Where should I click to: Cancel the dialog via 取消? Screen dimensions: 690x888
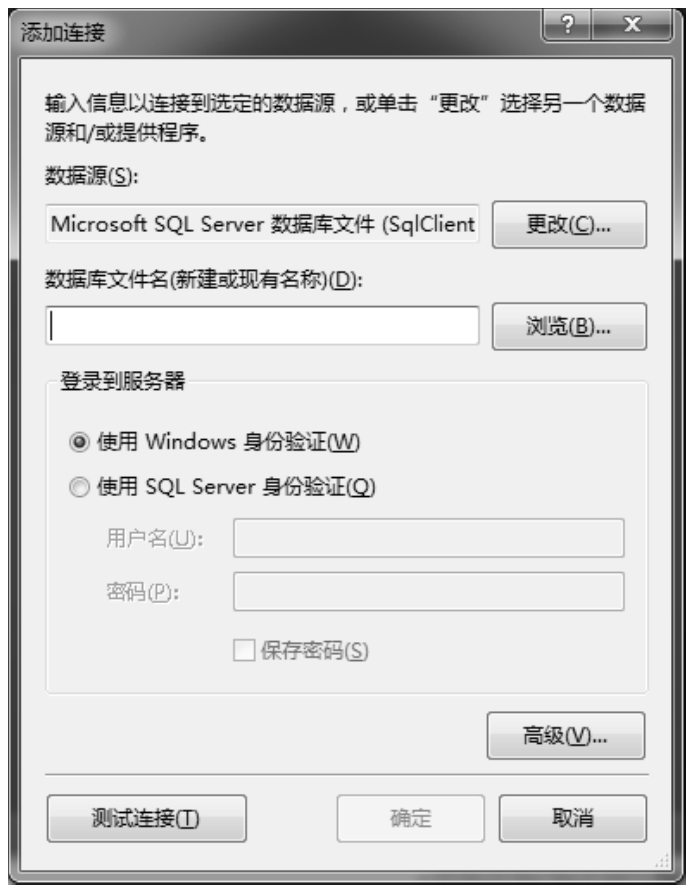point(573,818)
